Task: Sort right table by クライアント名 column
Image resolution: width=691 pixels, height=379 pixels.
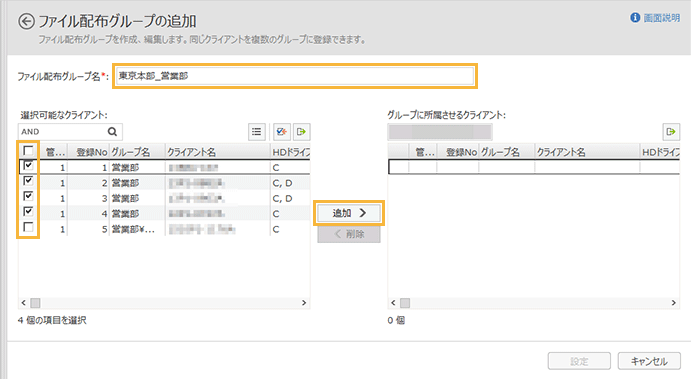Action: tap(587, 152)
